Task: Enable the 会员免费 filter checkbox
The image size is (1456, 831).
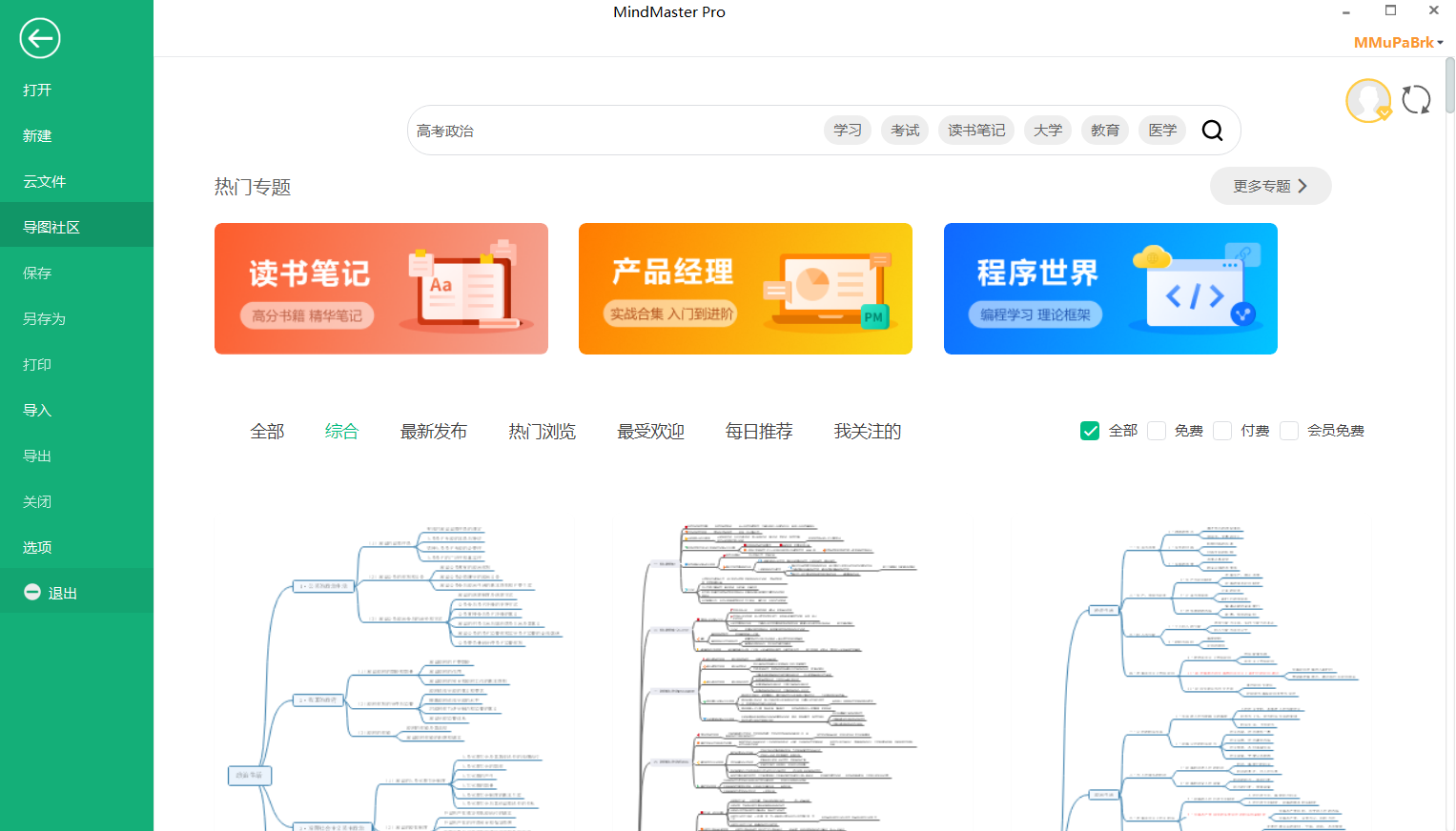Action: 1289,431
